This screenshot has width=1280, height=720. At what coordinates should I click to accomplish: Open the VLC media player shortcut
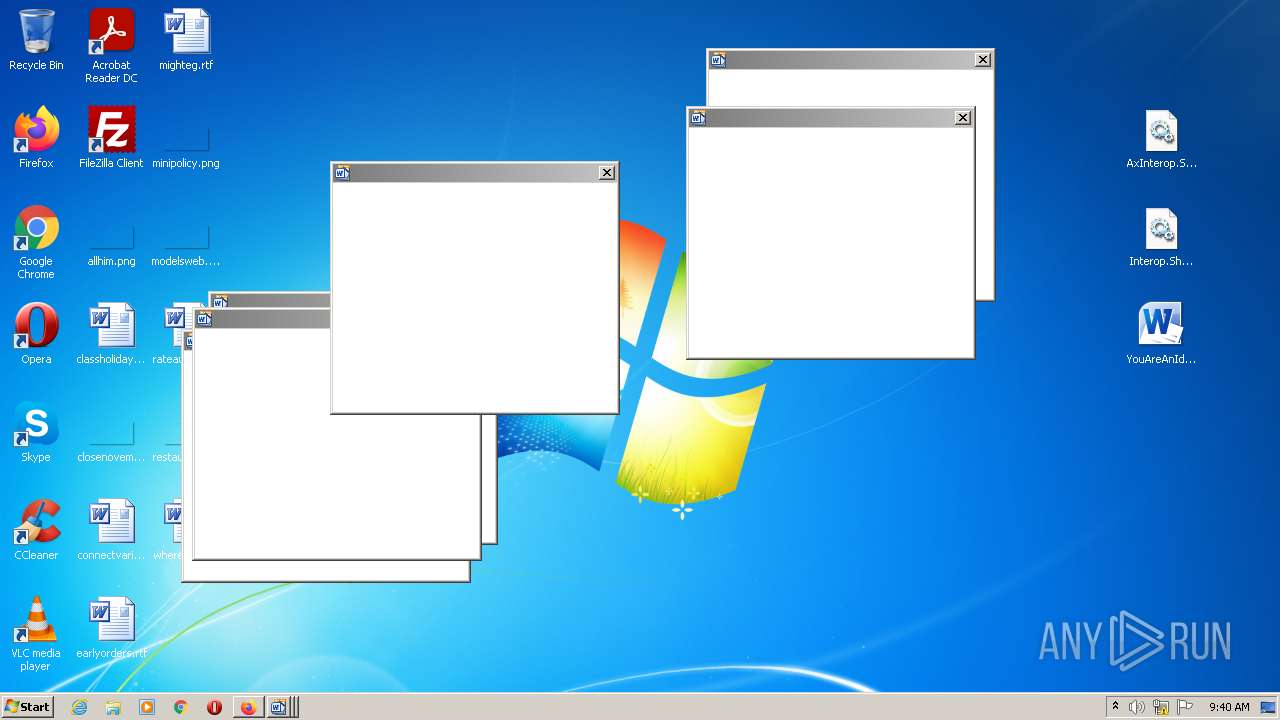click(x=36, y=634)
